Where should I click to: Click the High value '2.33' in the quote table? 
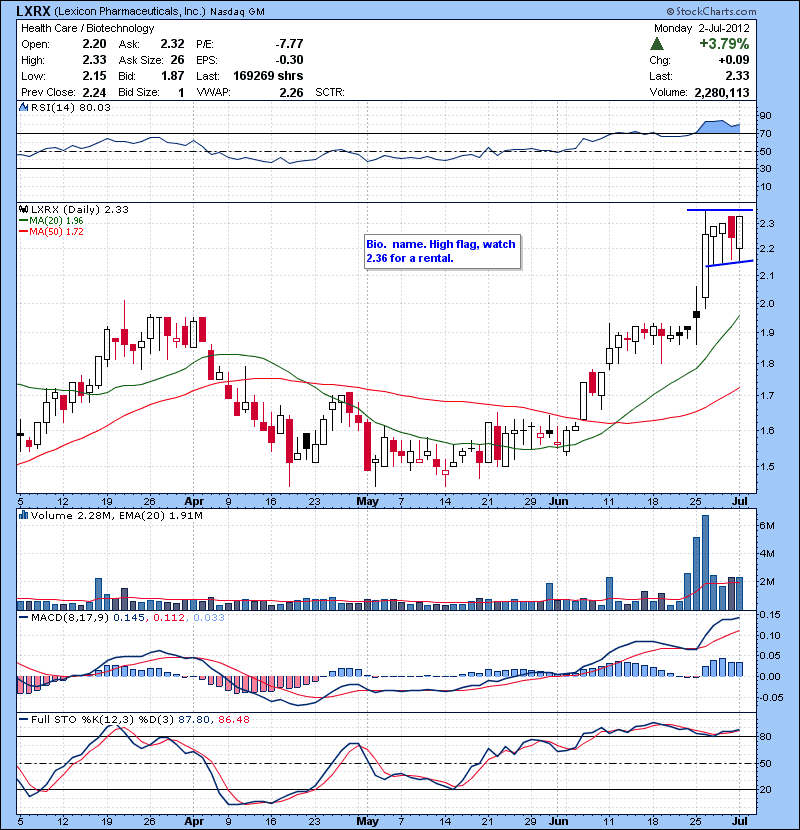click(x=94, y=60)
